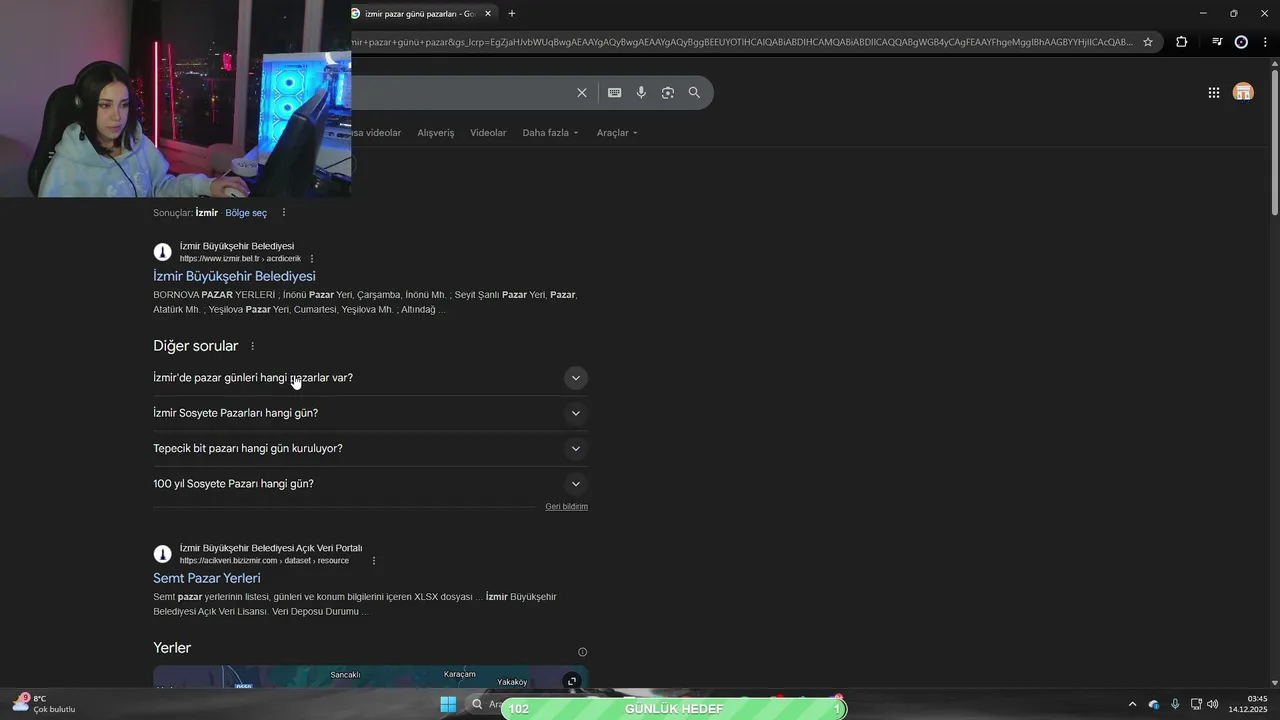Open the Chrome profile circle icon
The image size is (1280, 720).
(1241, 42)
